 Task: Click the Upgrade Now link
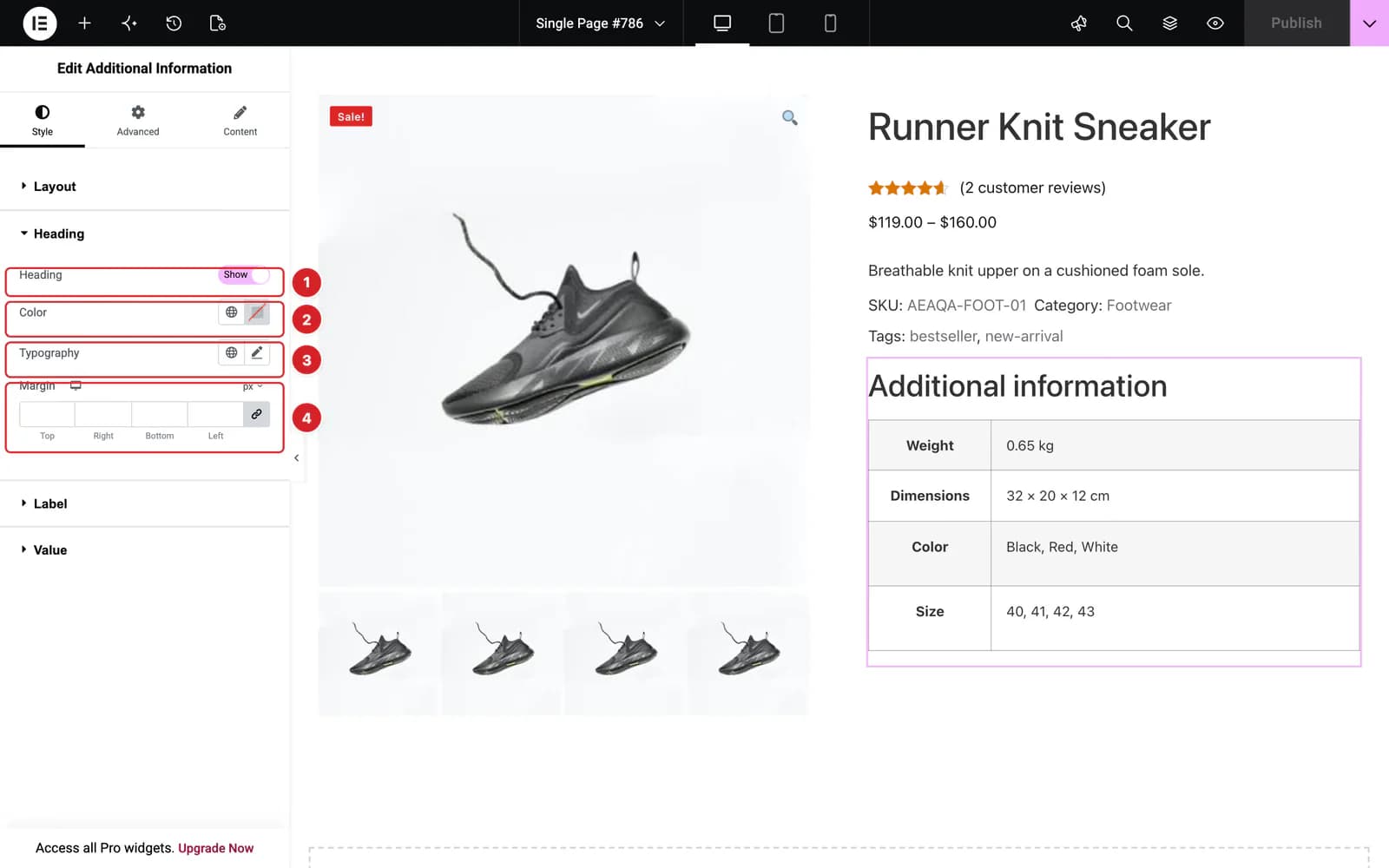[x=215, y=848]
